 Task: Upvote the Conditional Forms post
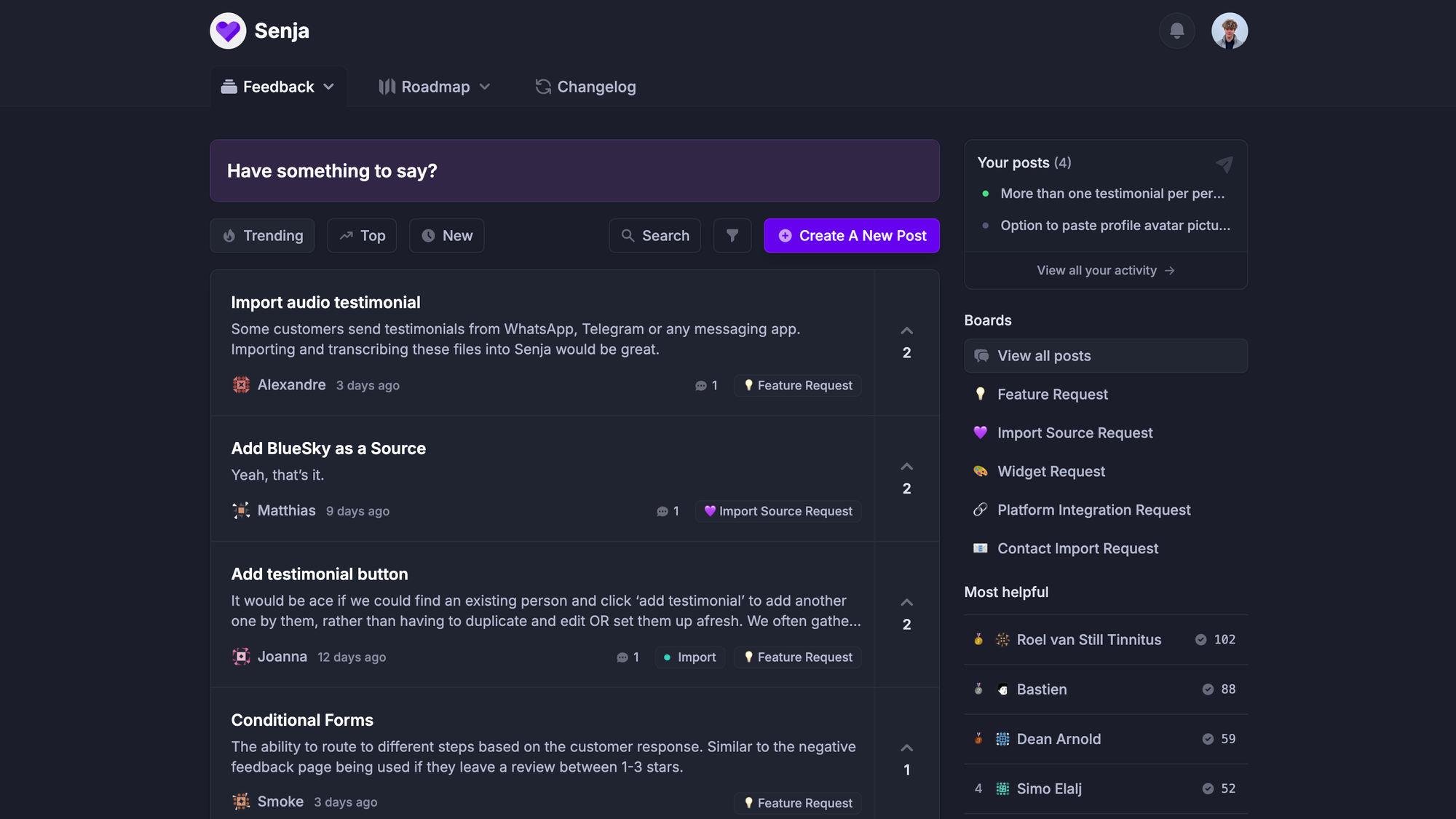coord(906,748)
